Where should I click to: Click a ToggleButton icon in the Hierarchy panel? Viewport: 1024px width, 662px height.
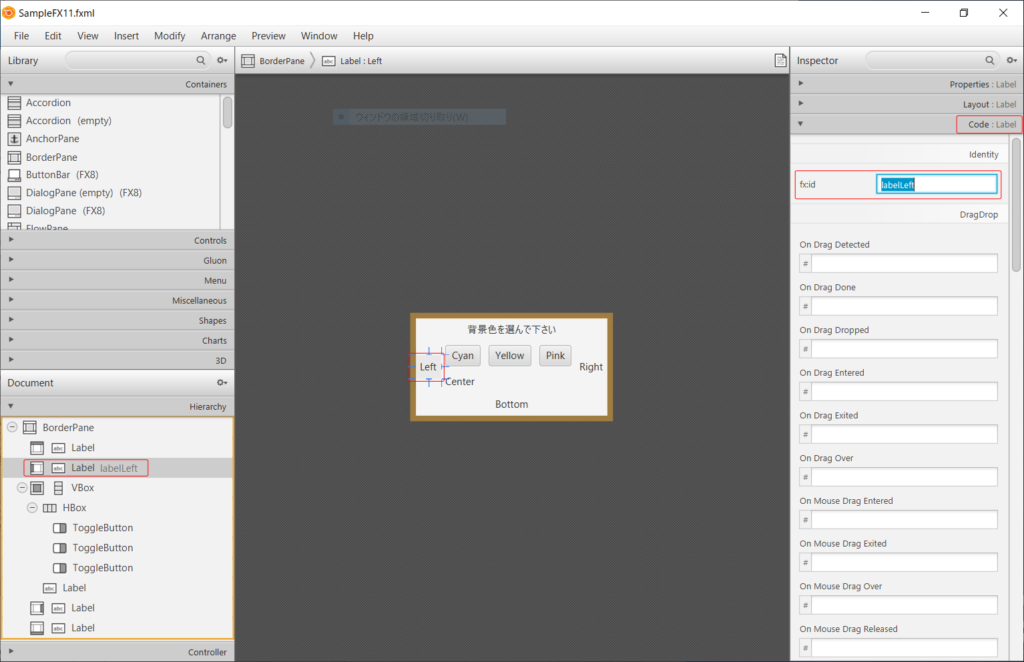click(x=57, y=527)
